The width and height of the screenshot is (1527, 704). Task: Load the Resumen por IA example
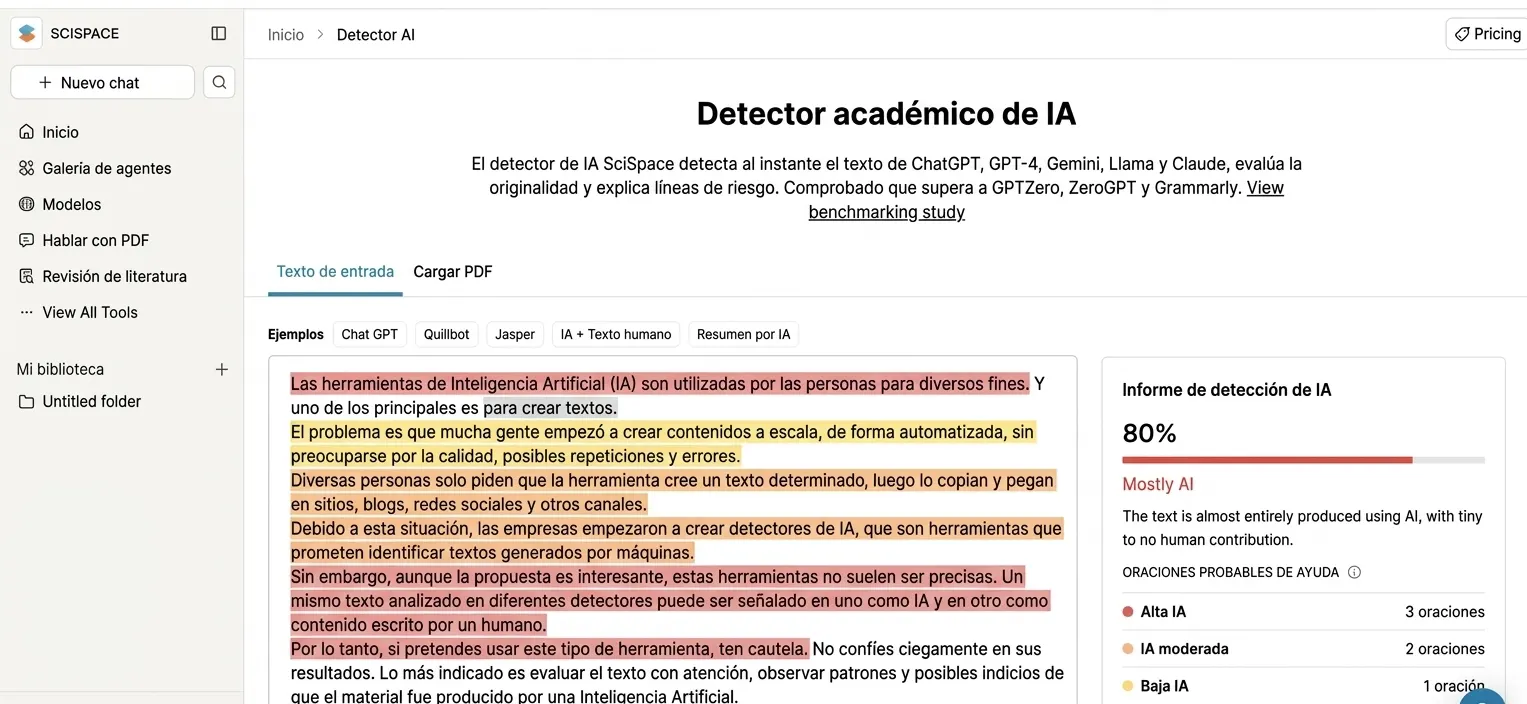(x=743, y=334)
